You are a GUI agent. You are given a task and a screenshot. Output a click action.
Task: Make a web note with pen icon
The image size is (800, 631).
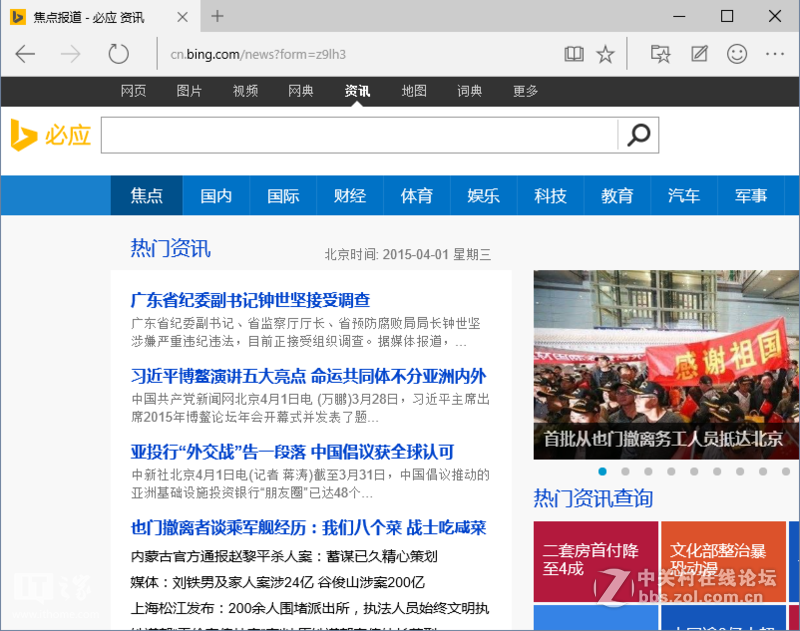pyautogui.click(x=699, y=54)
